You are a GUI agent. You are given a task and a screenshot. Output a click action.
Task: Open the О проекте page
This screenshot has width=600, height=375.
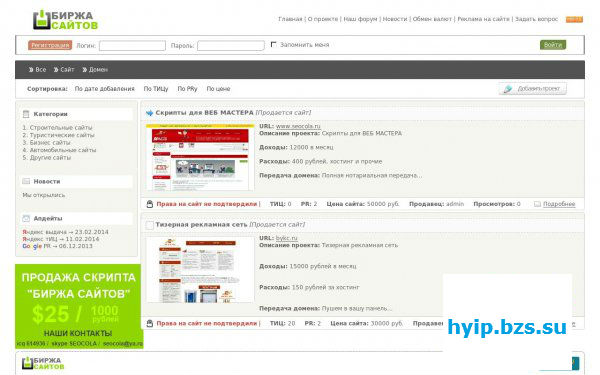tap(323, 19)
